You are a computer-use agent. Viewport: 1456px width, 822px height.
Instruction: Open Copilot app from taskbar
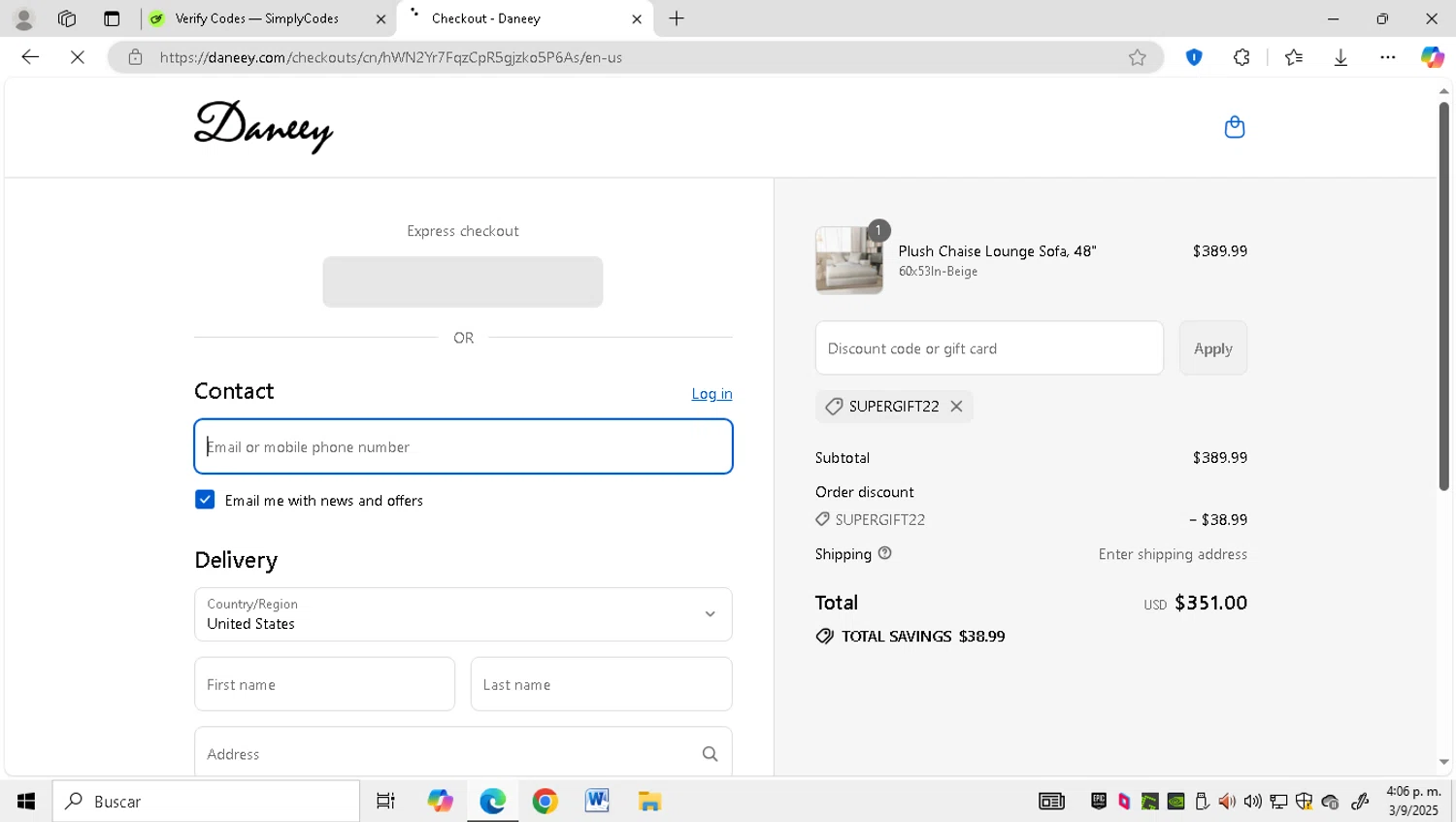(440, 802)
